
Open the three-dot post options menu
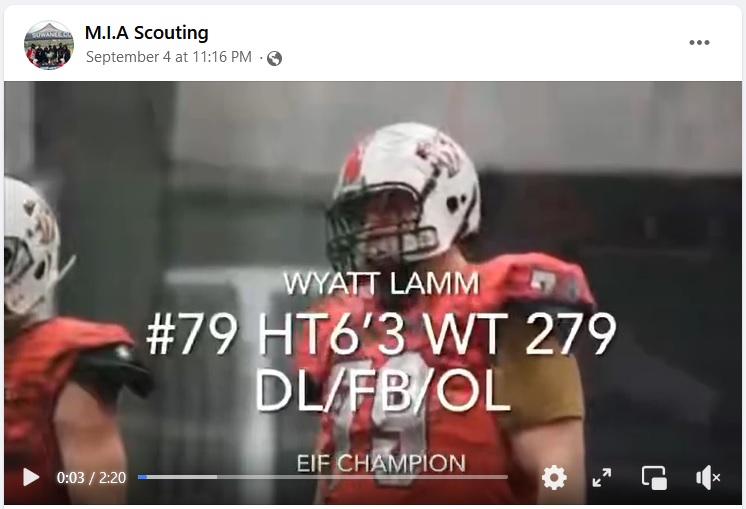pyautogui.click(x=699, y=42)
